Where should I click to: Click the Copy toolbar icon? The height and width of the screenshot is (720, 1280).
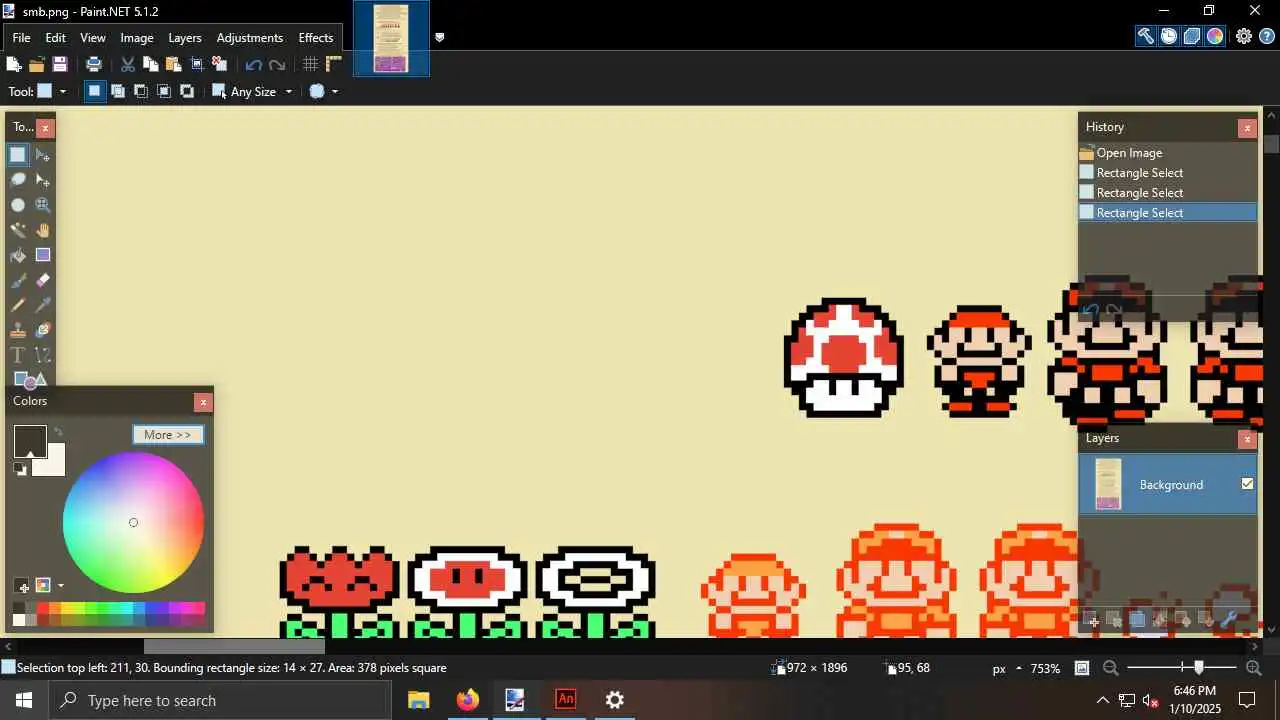(x=151, y=64)
